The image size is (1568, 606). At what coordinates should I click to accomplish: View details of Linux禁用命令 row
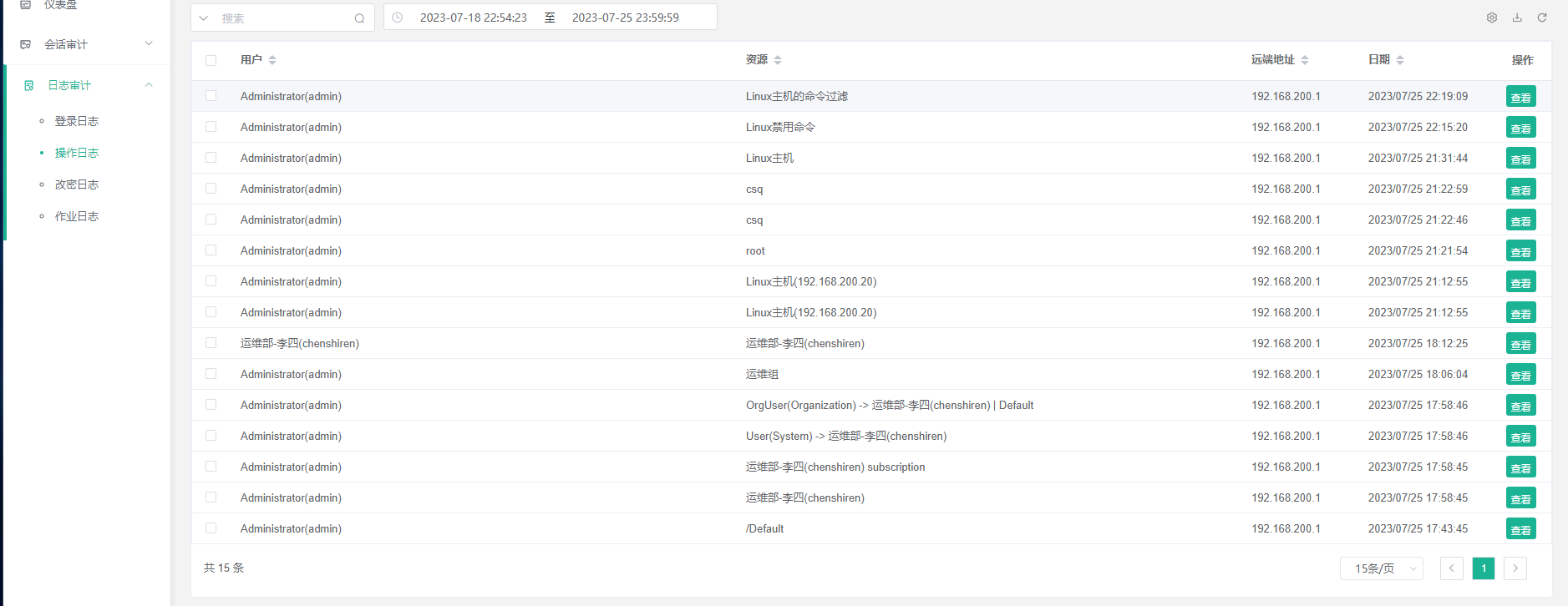click(x=1521, y=128)
